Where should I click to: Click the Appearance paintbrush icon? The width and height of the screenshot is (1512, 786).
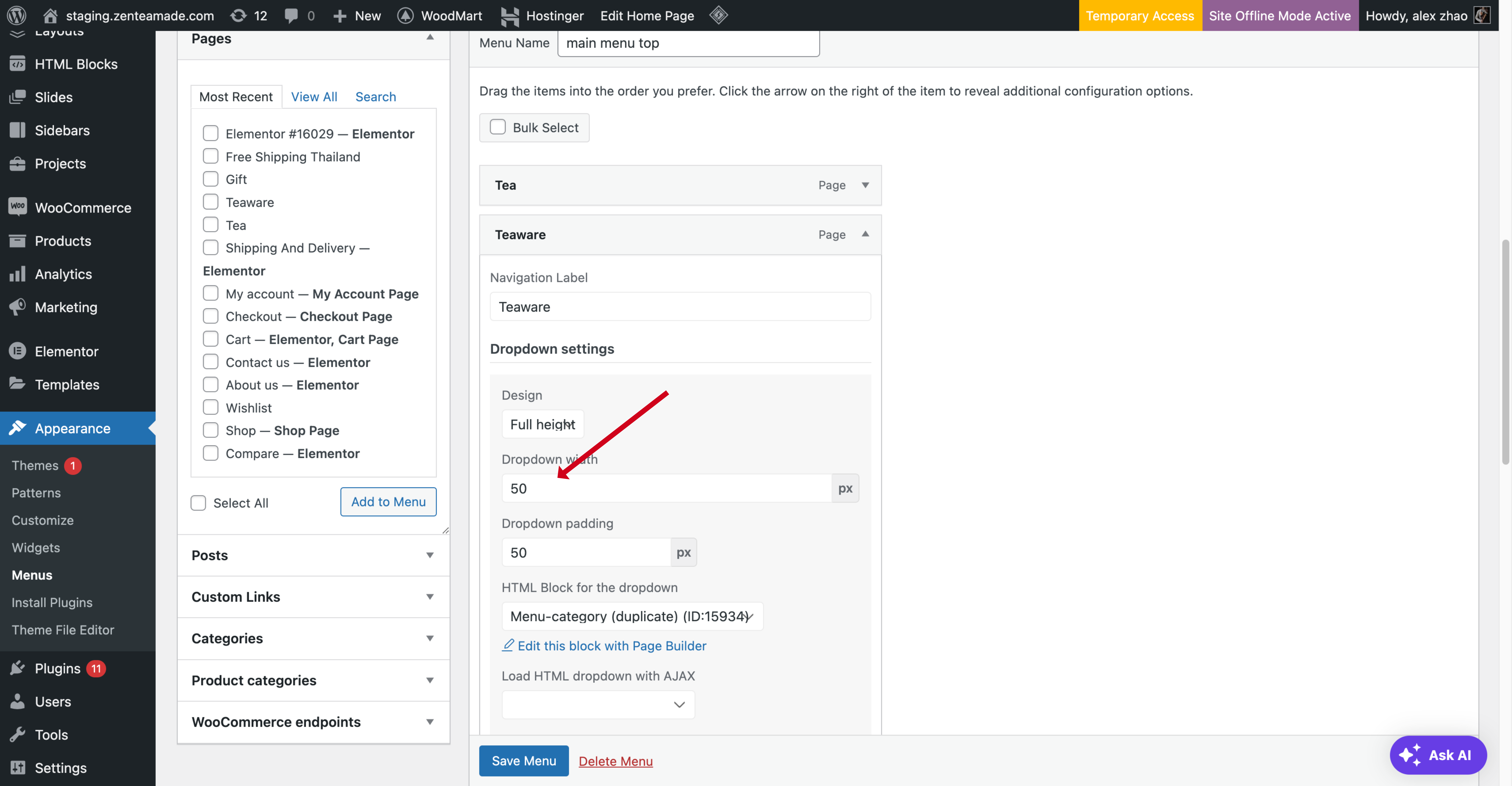(18, 428)
